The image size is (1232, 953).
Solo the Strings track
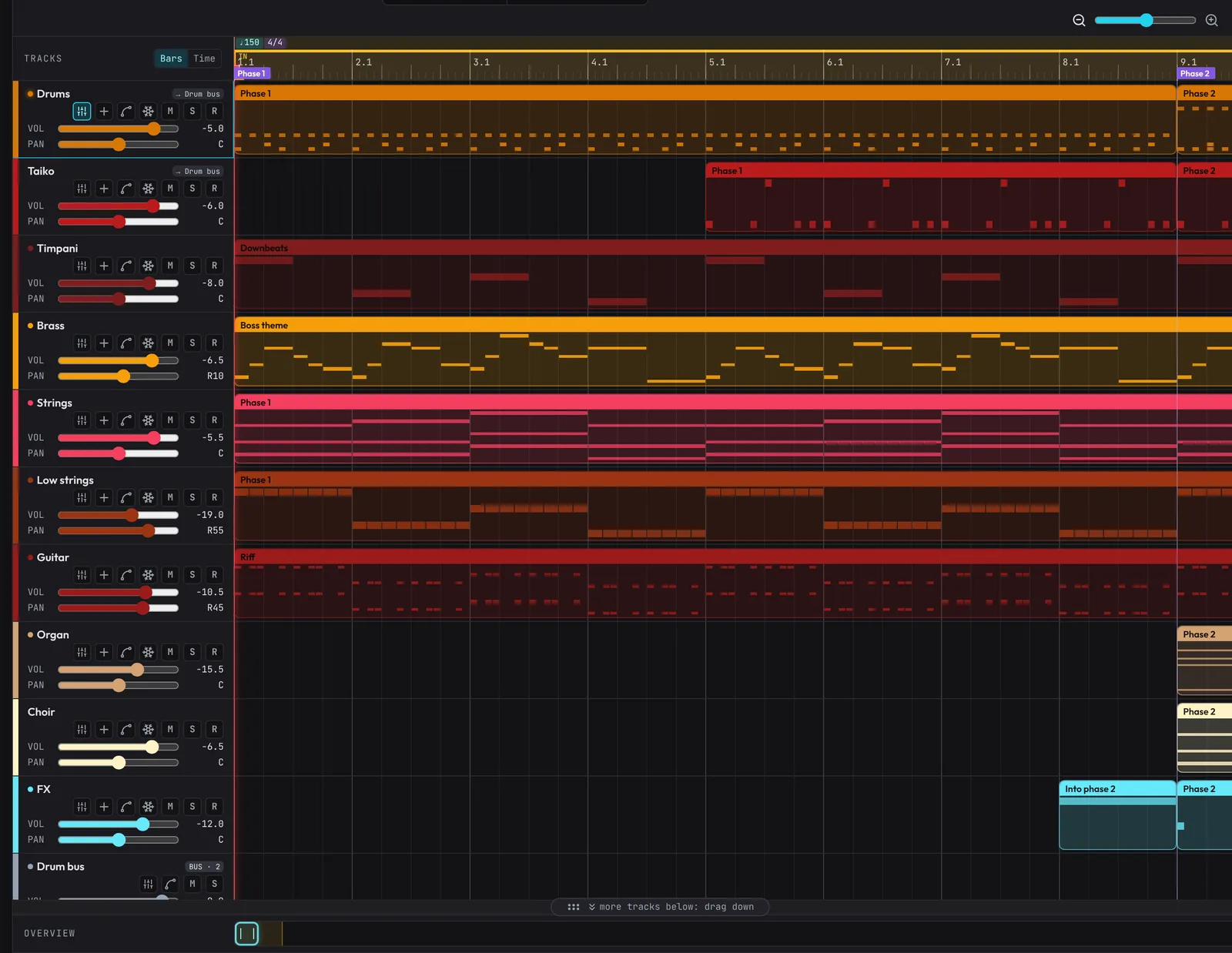[192, 420]
